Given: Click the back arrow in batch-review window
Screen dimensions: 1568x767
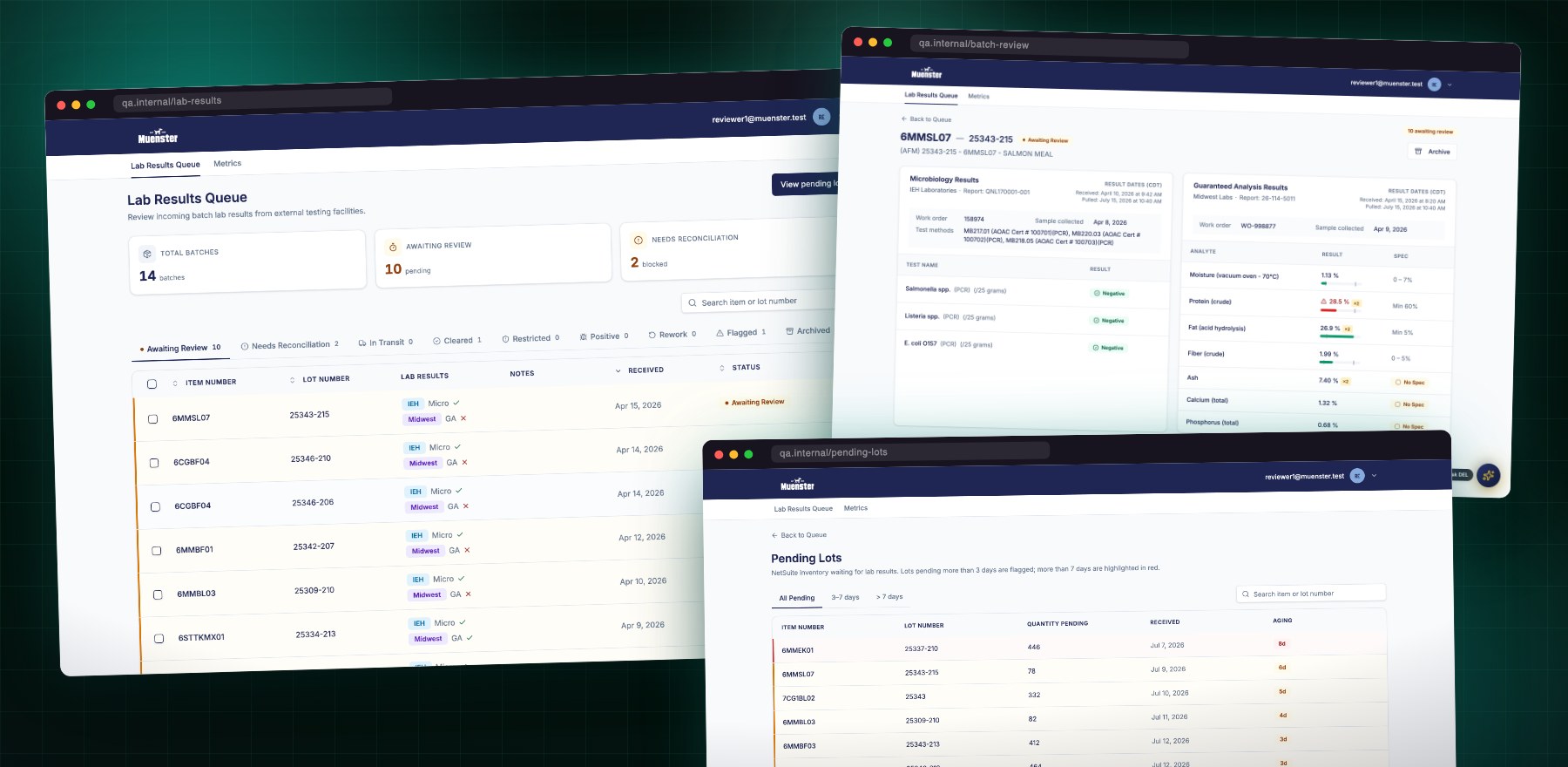Looking at the screenshot, I should [904, 119].
